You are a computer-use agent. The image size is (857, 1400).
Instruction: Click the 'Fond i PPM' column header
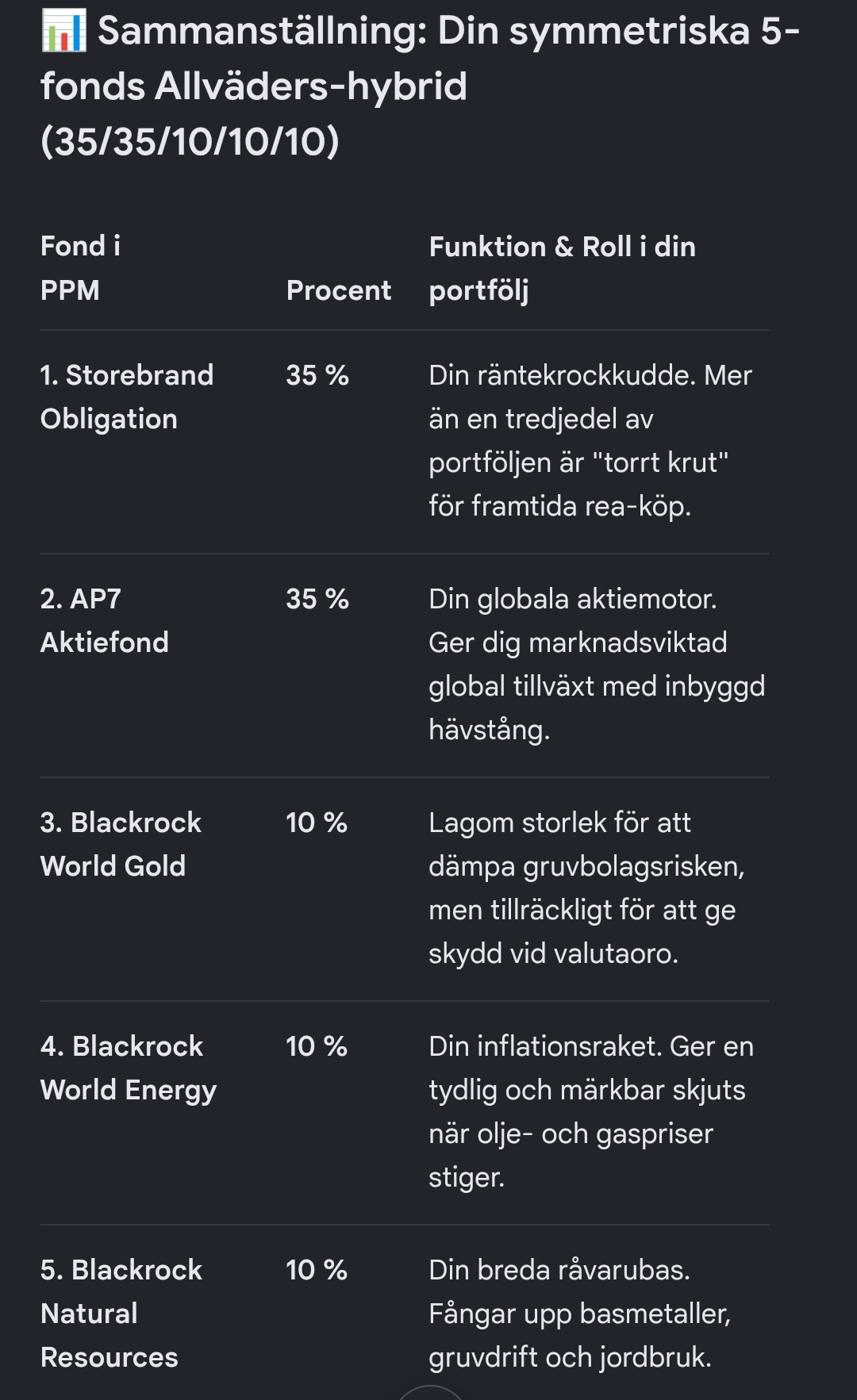coord(80,268)
